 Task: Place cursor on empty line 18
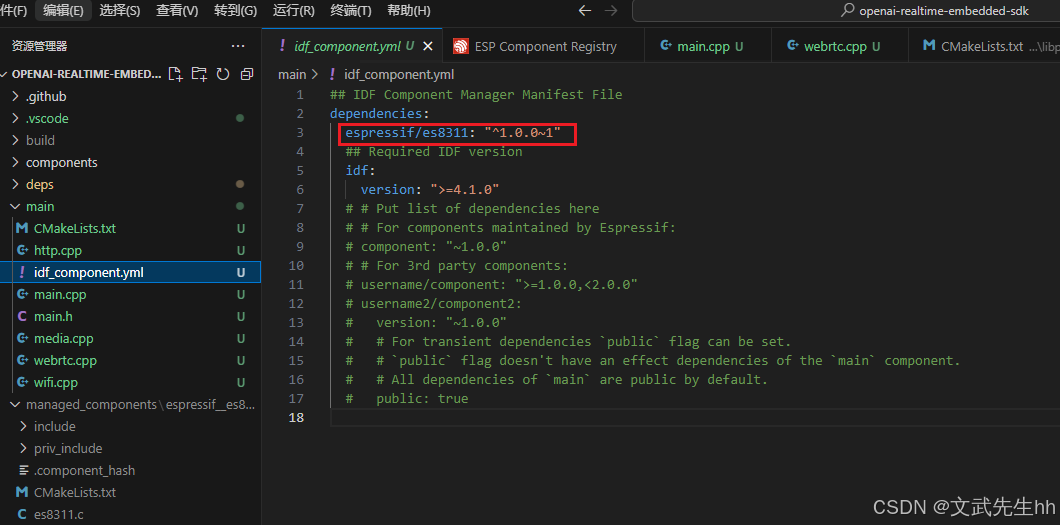pos(695,418)
